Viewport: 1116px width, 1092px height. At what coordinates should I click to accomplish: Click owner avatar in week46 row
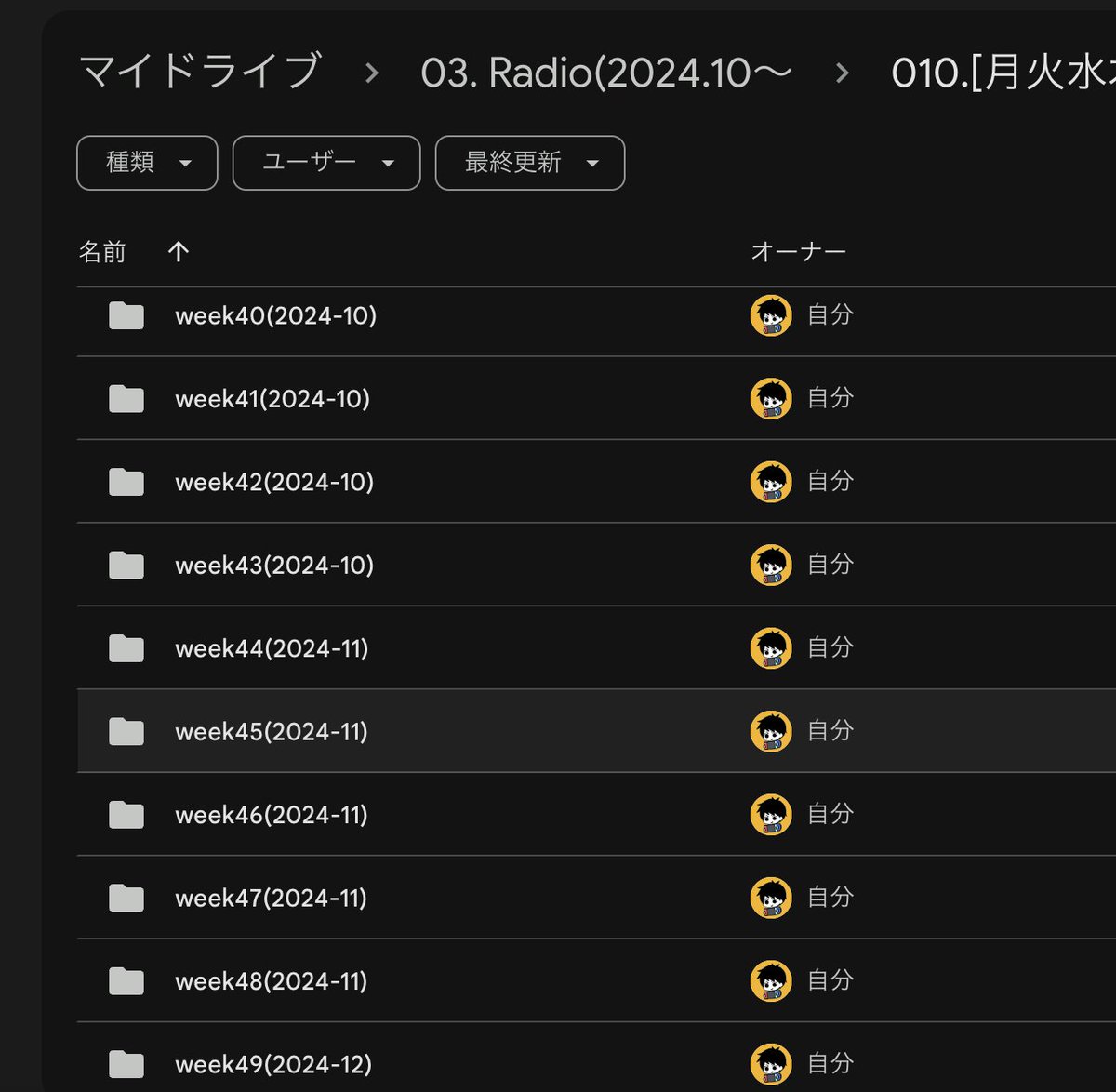[771, 815]
